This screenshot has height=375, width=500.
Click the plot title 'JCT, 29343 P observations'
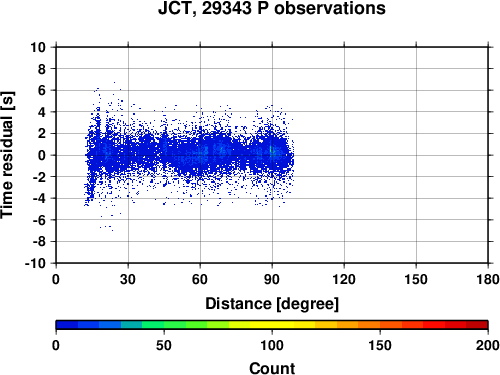[272, 9]
